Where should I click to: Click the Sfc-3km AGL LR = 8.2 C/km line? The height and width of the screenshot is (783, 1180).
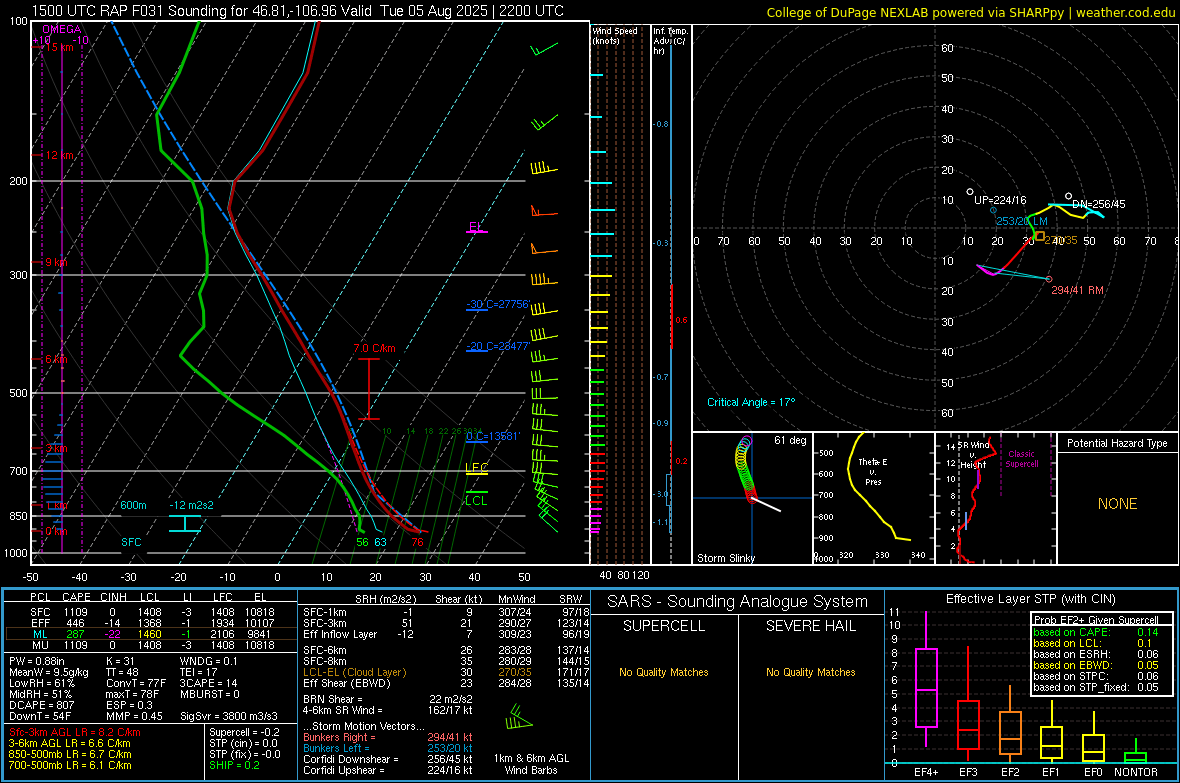coord(75,732)
